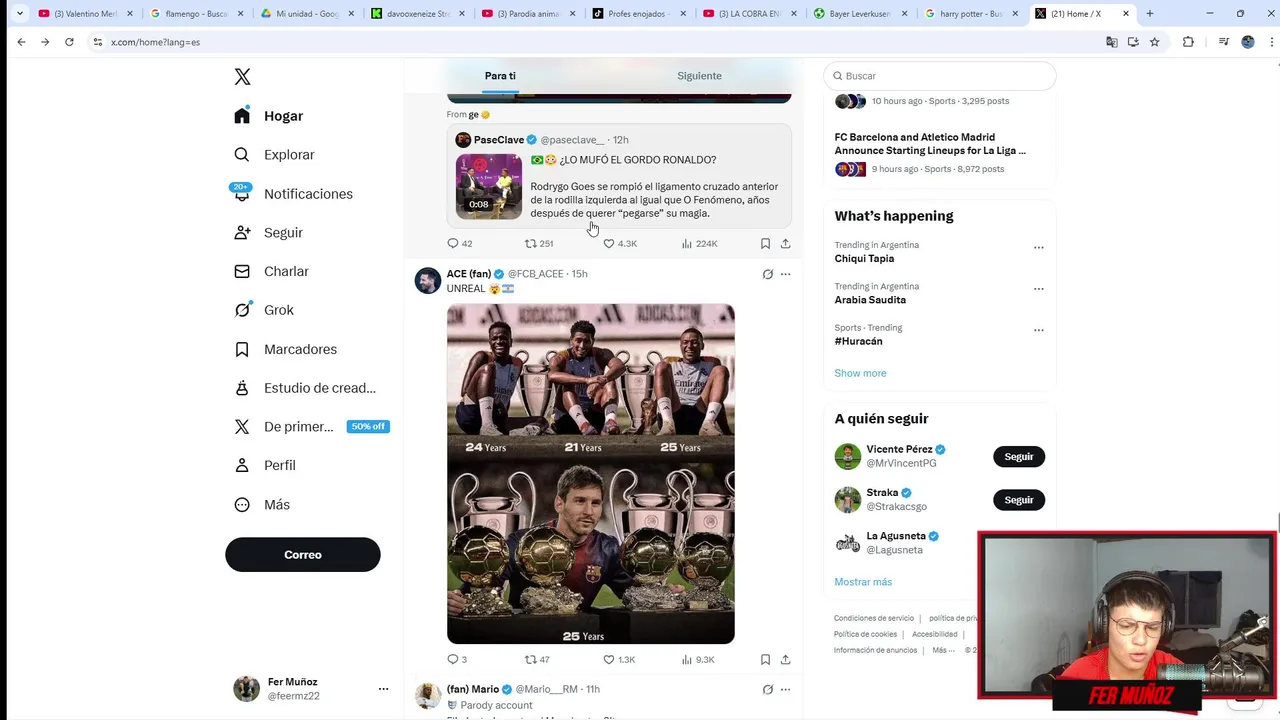Reload the page in the browser toolbar

coord(69,42)
